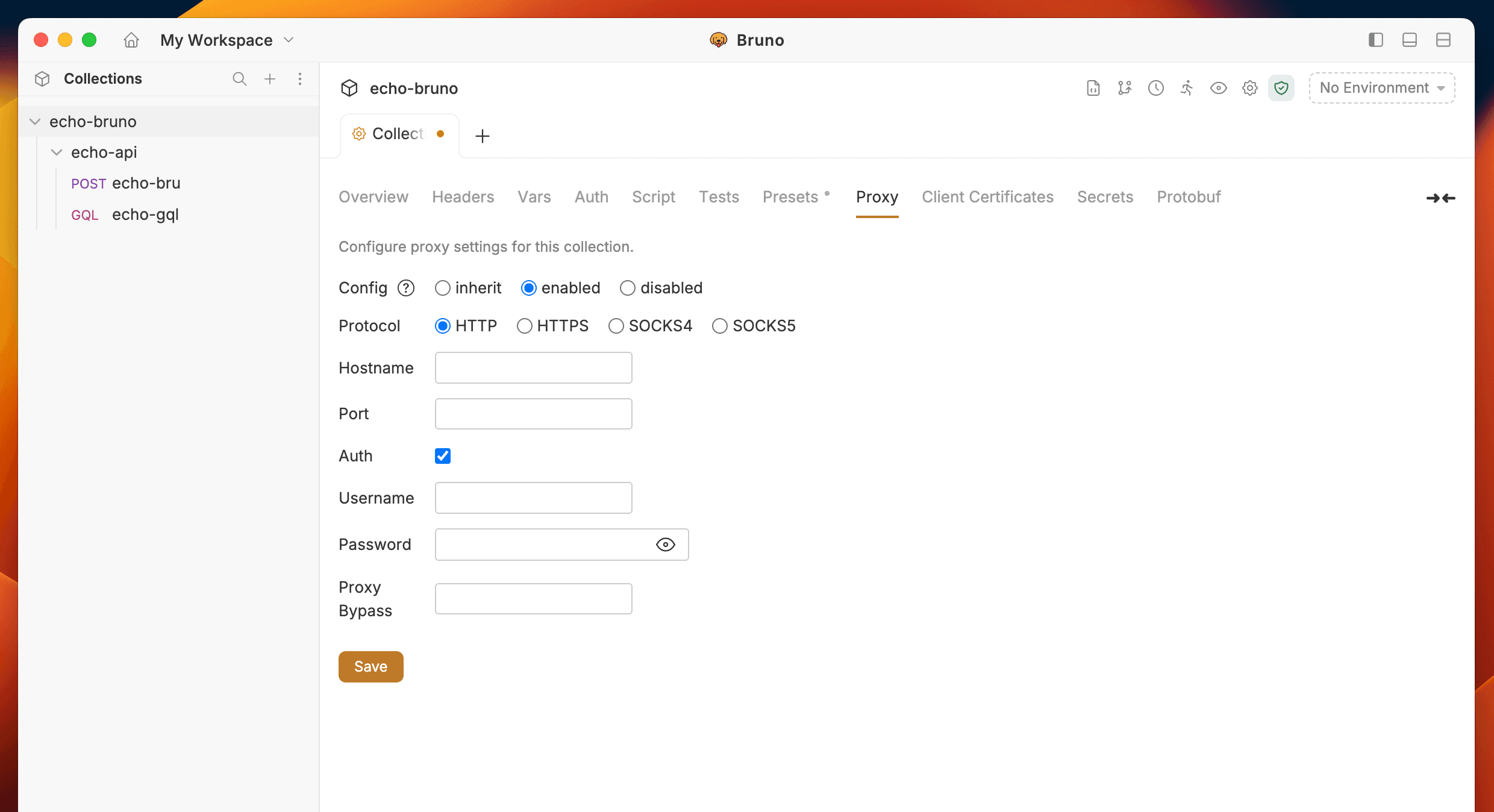Click into the Hostname input field

click(533, 368)
